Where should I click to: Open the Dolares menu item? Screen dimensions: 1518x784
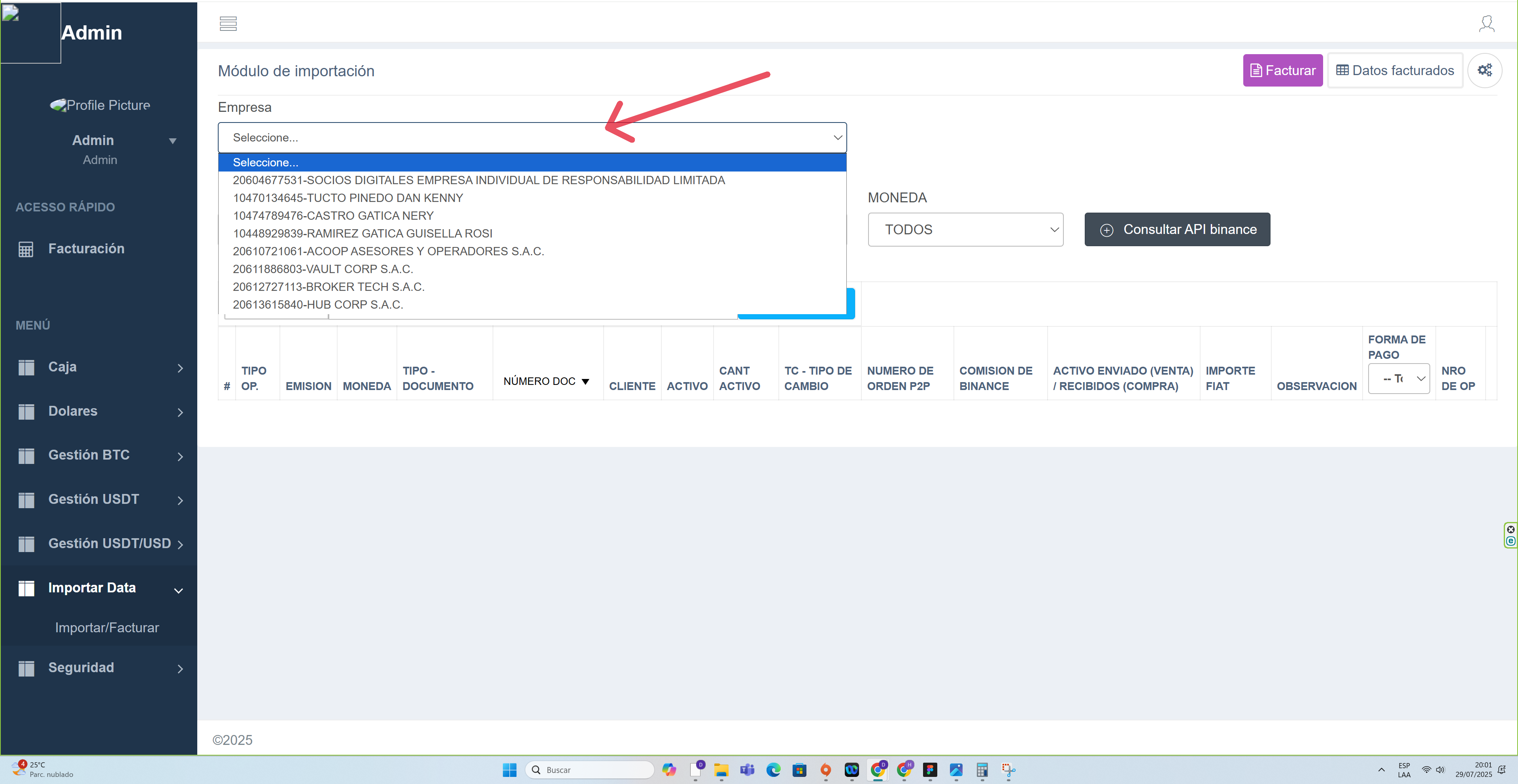pyautogui.click(x=73, y=411)
